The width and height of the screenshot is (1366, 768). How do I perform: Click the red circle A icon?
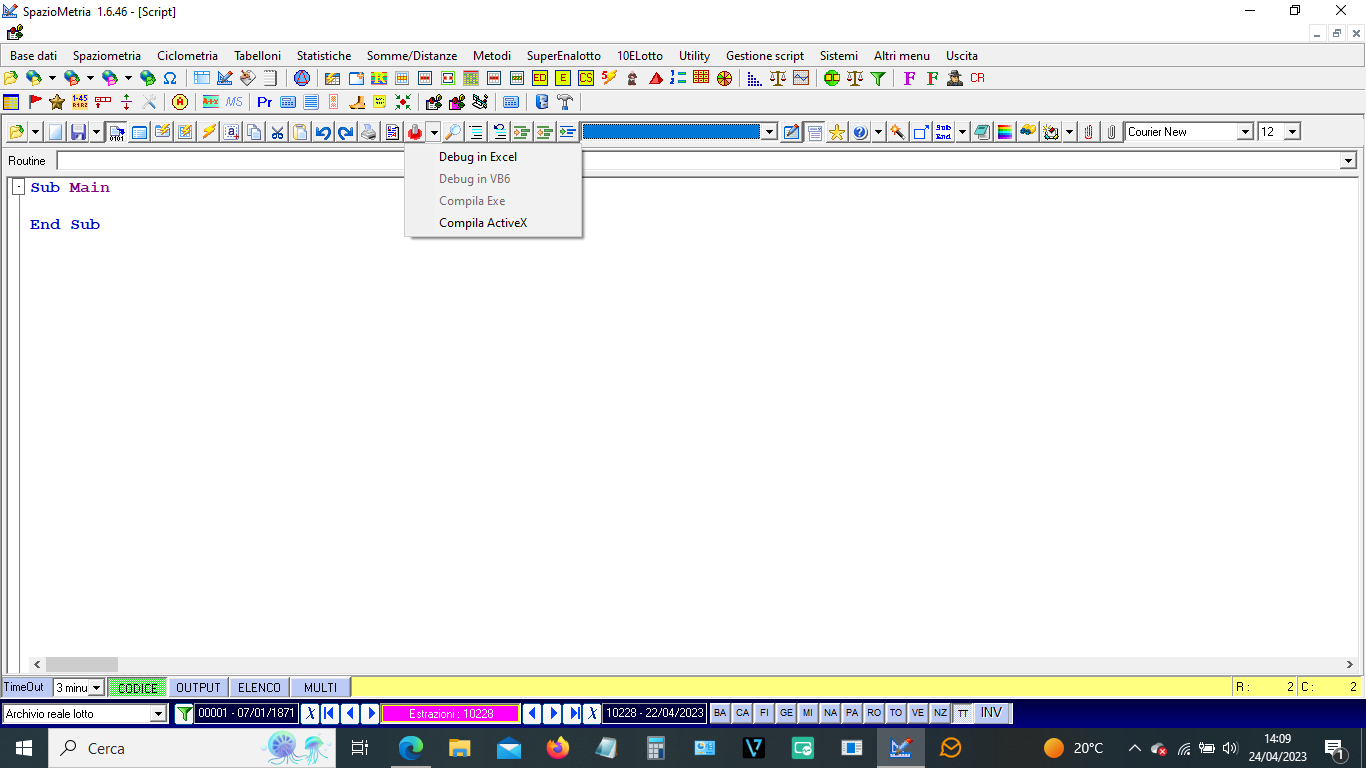pos(180,102)
